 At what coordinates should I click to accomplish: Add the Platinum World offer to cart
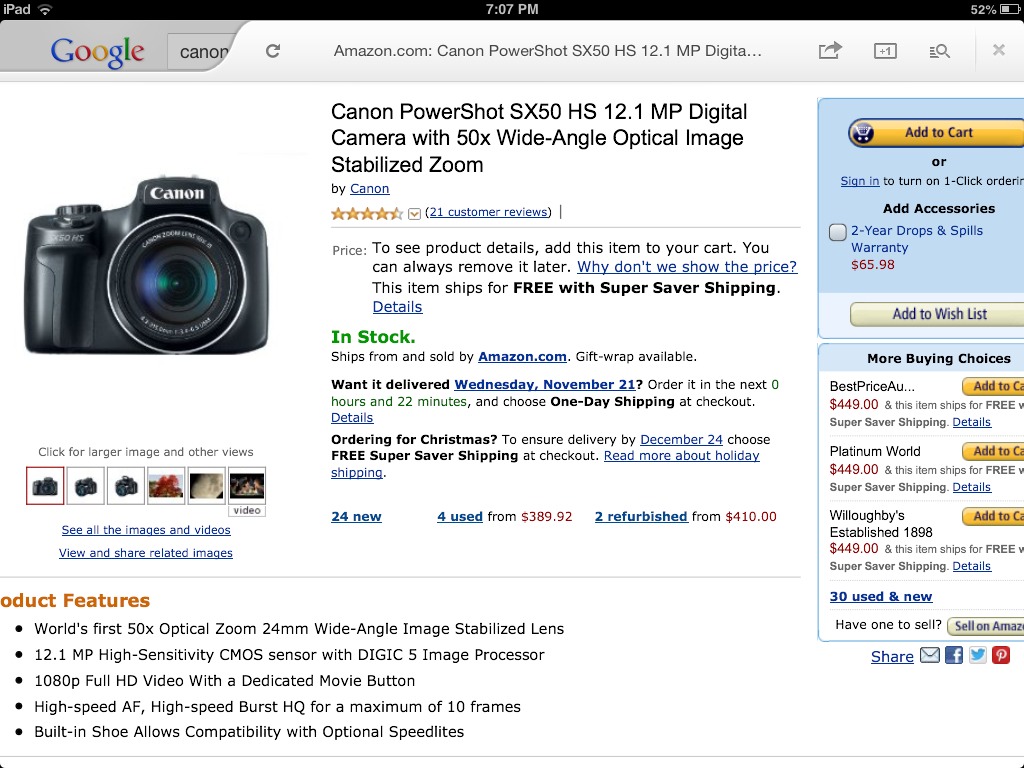(993, 451)
